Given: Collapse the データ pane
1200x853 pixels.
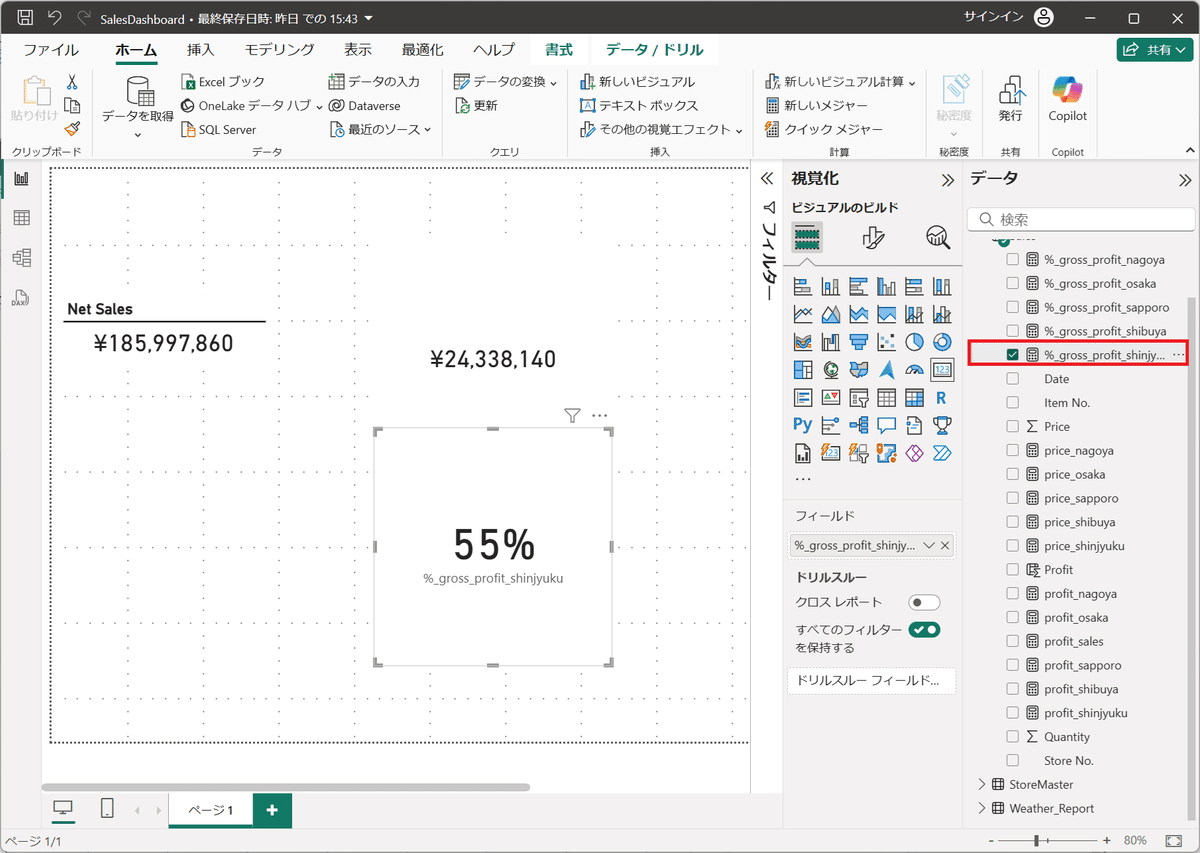Looking at the screenshot, I should click(1185, 181).
